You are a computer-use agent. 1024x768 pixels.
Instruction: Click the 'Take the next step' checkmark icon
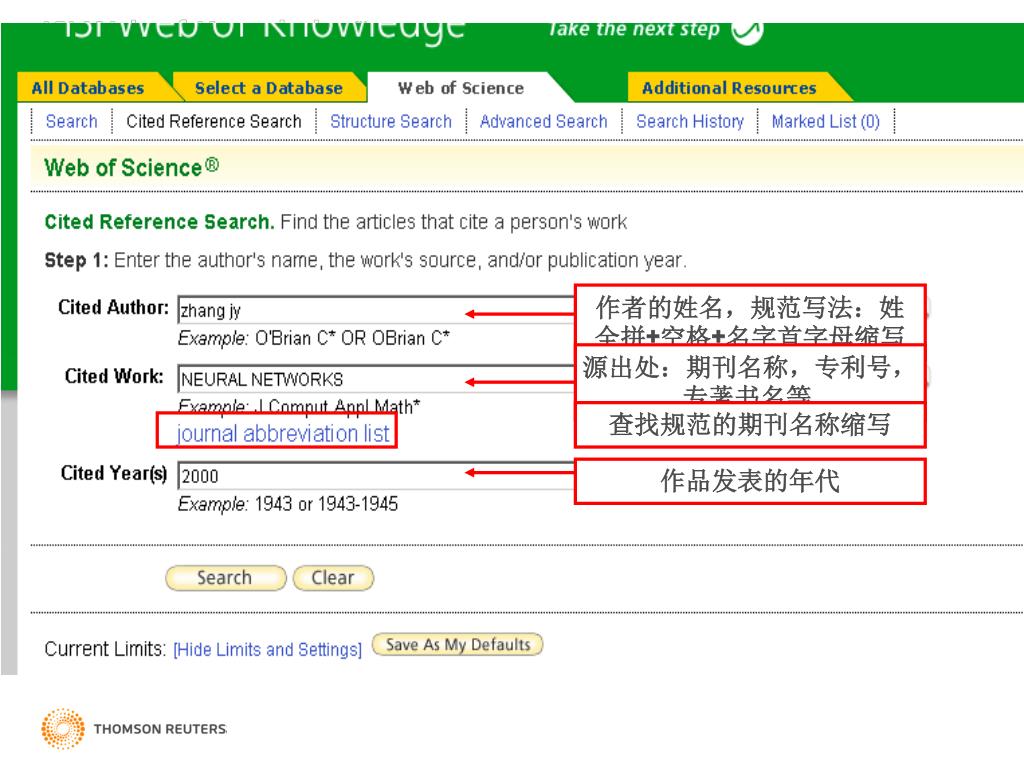pyautogui.click(x=747, y=30)
